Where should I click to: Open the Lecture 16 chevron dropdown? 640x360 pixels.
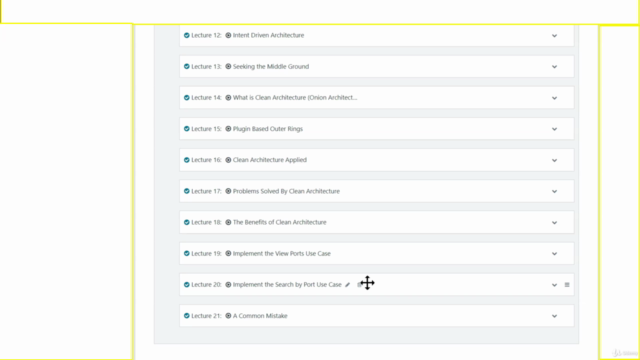click(554, 160)
